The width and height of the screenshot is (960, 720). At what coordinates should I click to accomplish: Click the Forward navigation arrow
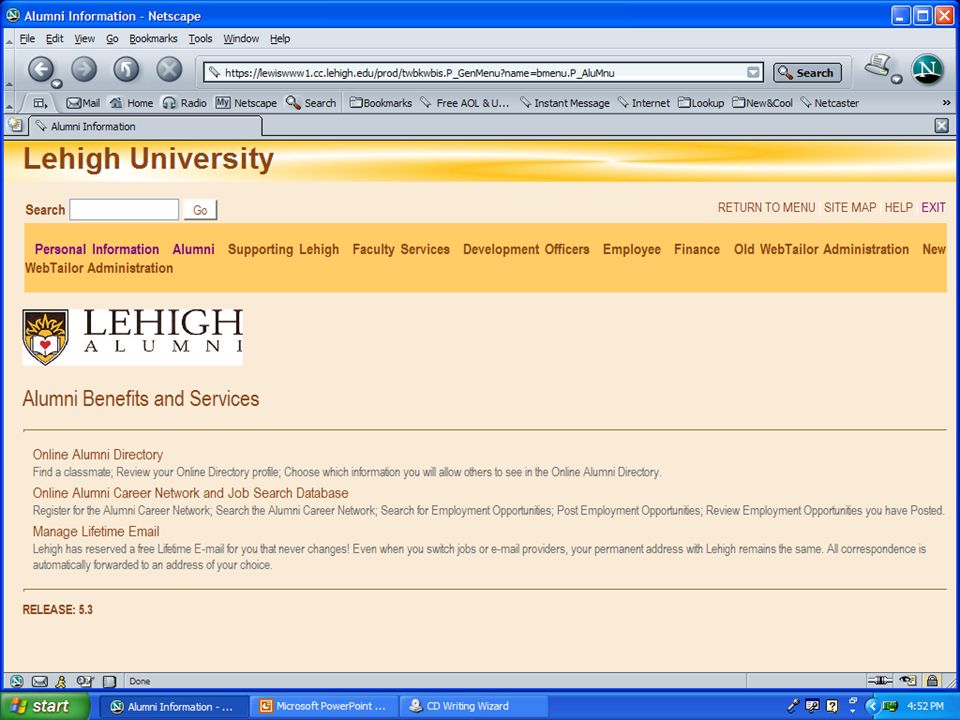click(x=84, y=69)
